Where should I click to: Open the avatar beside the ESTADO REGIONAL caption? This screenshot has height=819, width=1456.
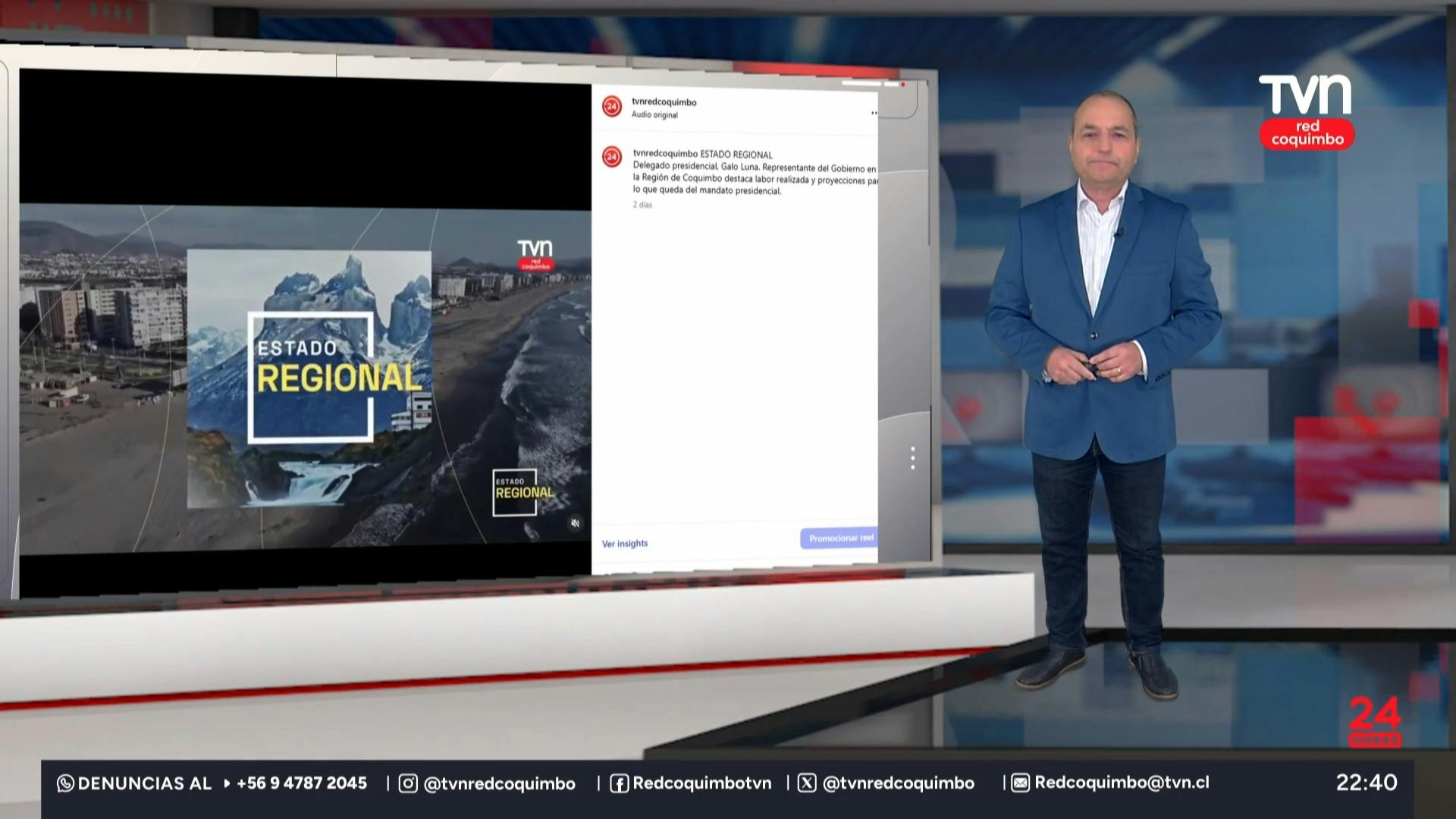tap(612, 157)
